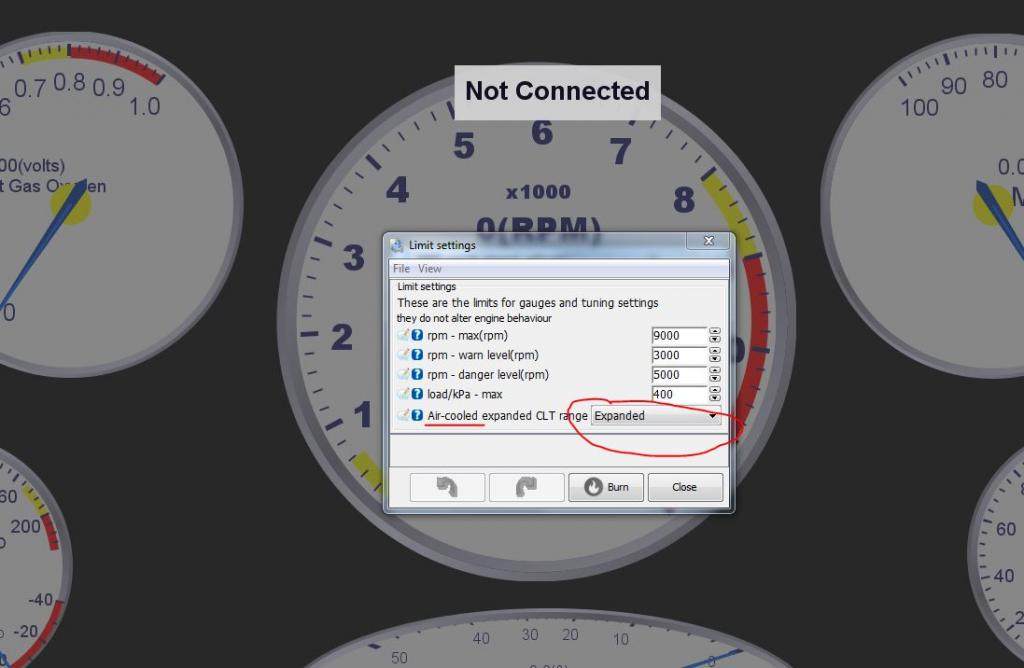Click note icon beside rpm - max(rpm)
This screenshot has width=1024, height=668.
[404, 335]
